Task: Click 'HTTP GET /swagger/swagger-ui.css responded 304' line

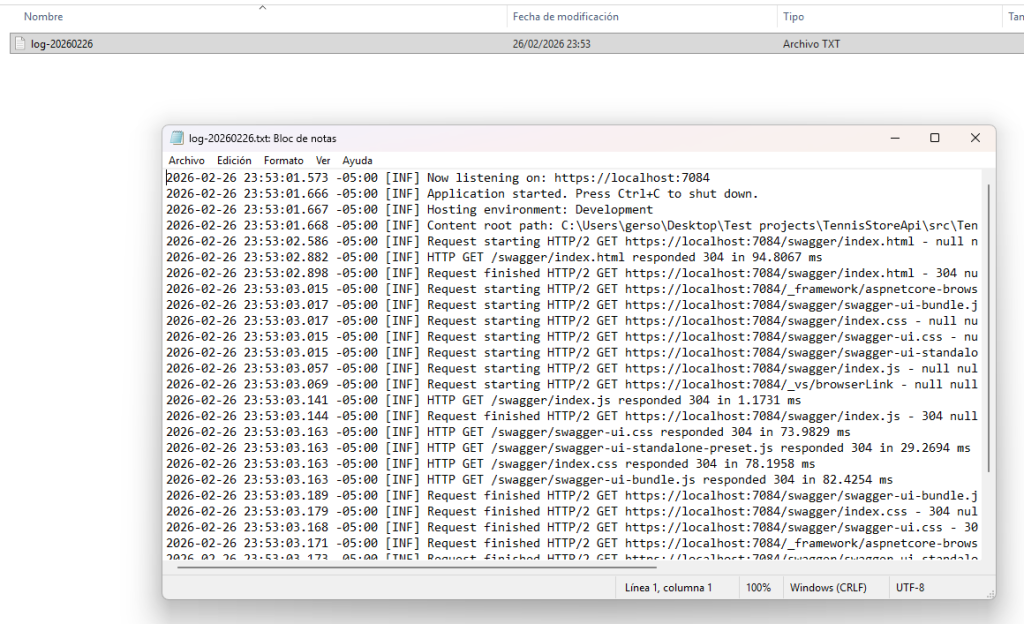Action: click(x=508, y=432)
